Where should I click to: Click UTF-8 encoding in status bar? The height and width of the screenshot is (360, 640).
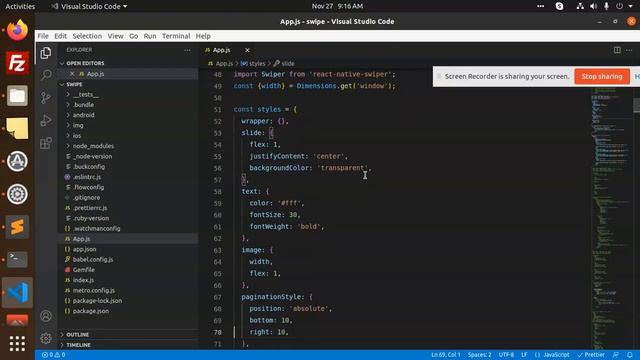(506, 355)
